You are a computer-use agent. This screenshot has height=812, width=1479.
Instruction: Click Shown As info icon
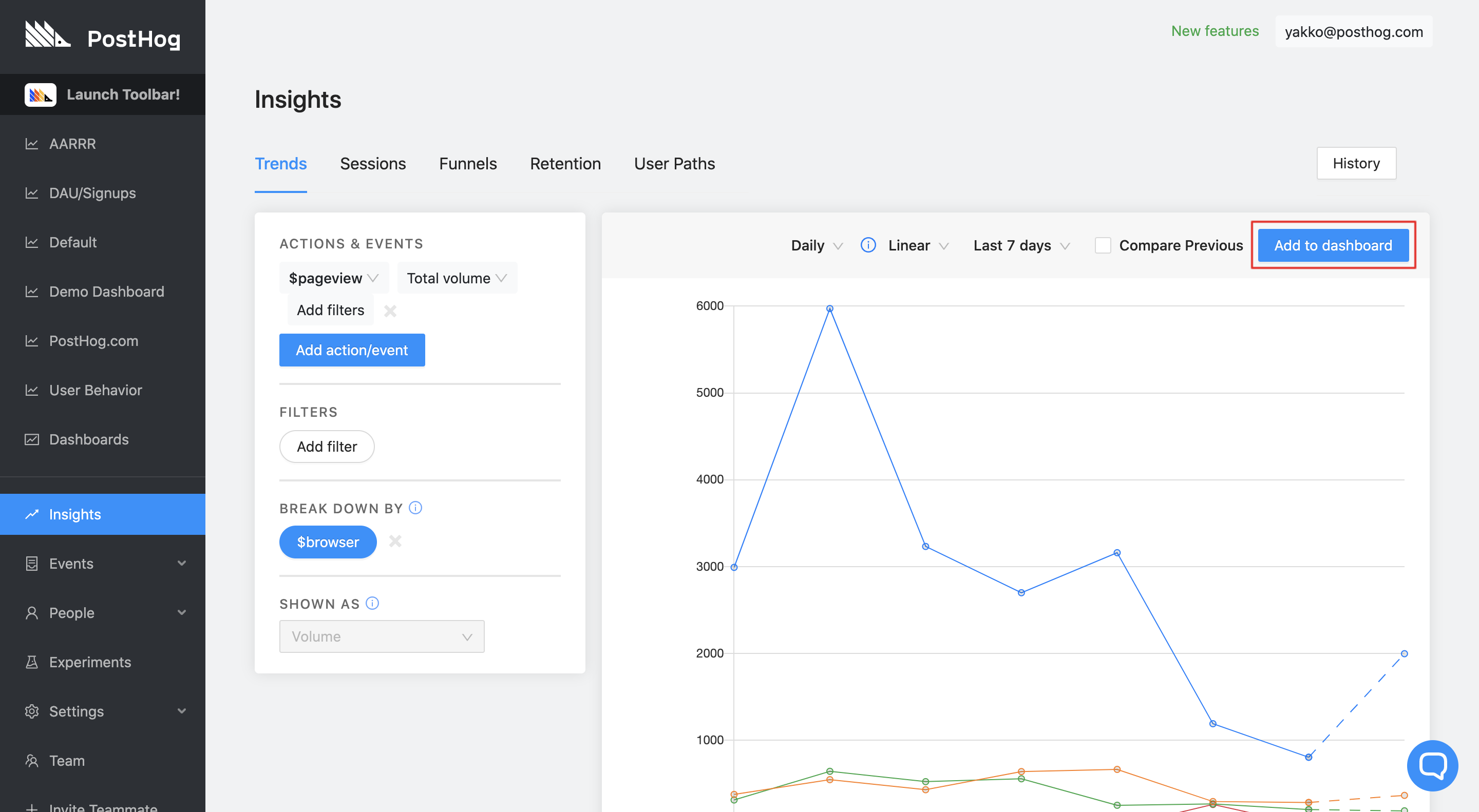pos(372,603)
